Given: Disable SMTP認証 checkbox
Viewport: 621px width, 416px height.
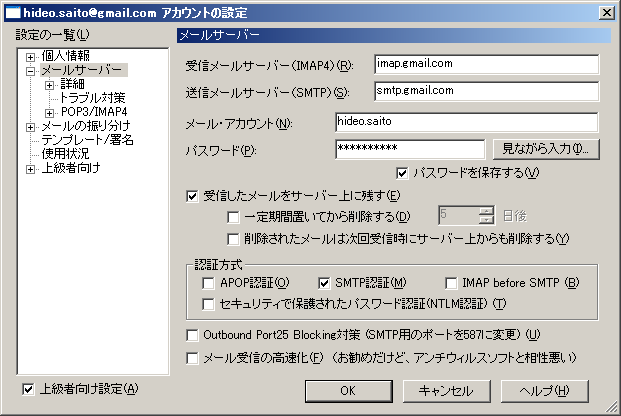Looking at the screenshot, I should (325, 283).
